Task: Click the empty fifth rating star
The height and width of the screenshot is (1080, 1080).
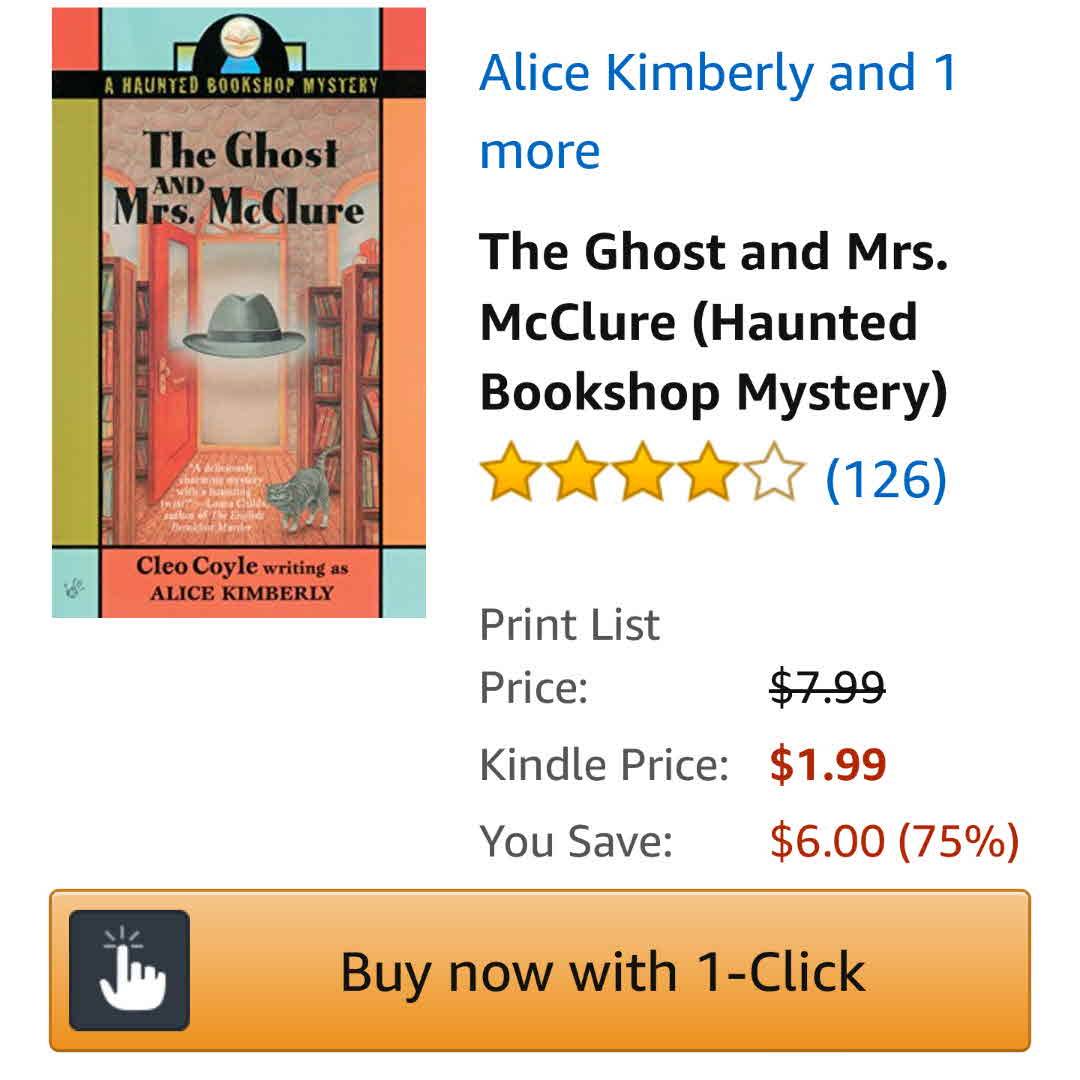Action: tap(773, 472)
